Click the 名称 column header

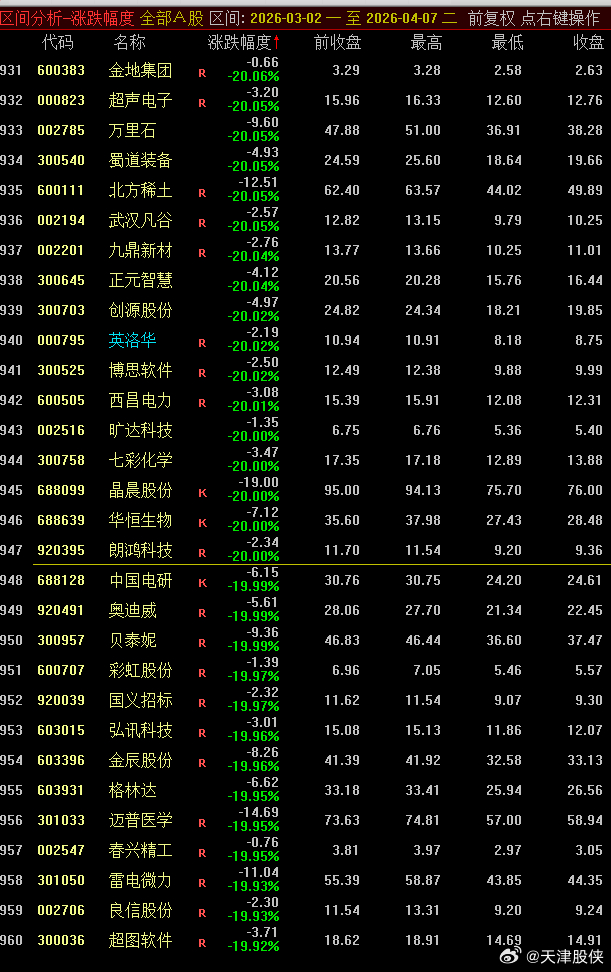tap(130, 43)
